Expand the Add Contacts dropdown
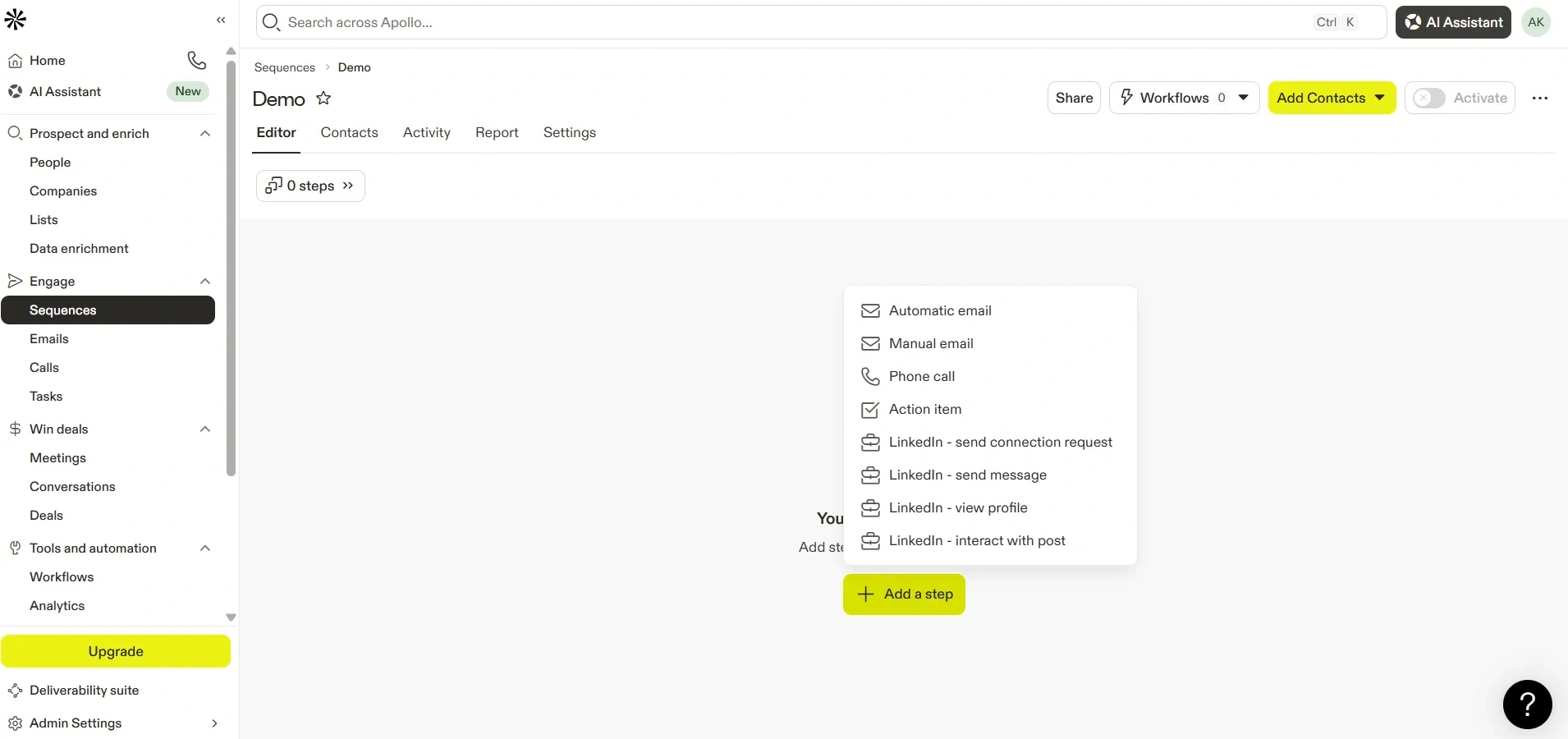 coord(1380,98)
